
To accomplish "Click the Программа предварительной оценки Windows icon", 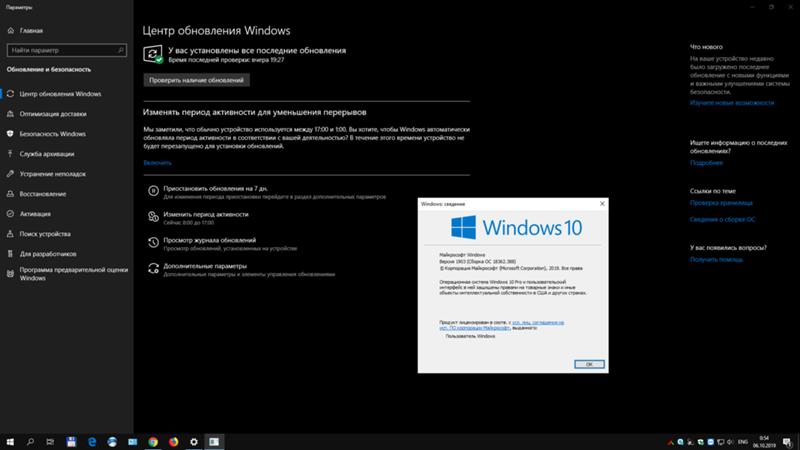I will point(10,274).
